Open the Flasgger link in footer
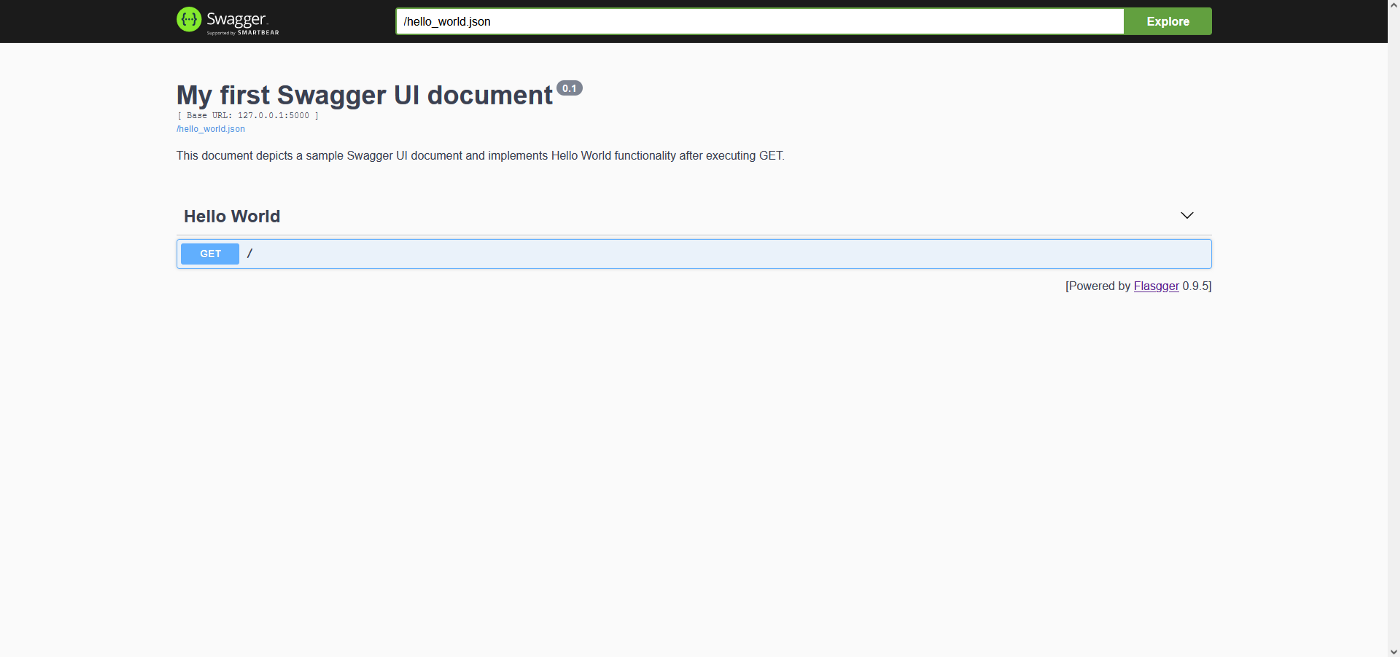Screen dimensions: 1400x657 pyautogui.click(x=1156, y=286)
